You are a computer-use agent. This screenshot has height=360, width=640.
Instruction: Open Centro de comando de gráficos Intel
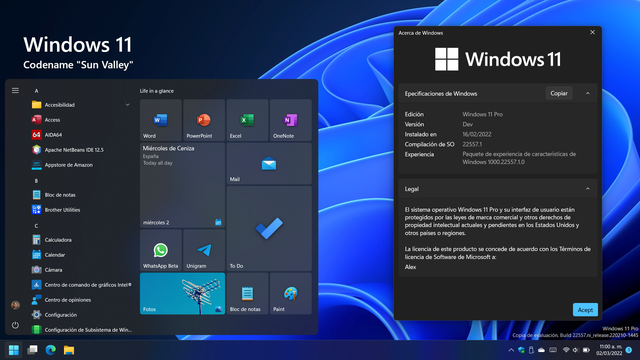(x=82, y=285)
